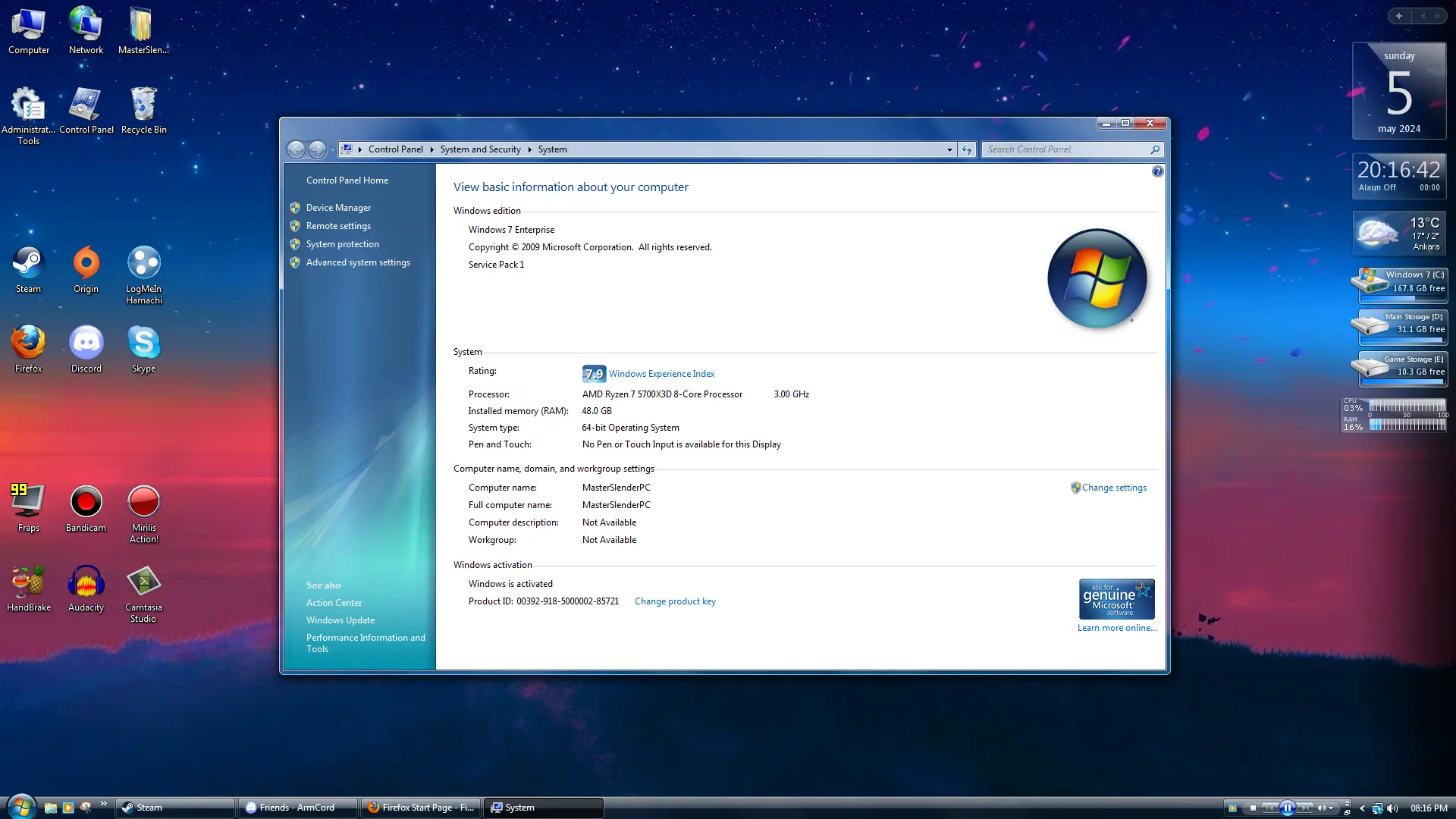The width and height of the screenshot is (1456, 819).
Task: Select the Audacity desktop icon
Action: [x=86, y=588]
